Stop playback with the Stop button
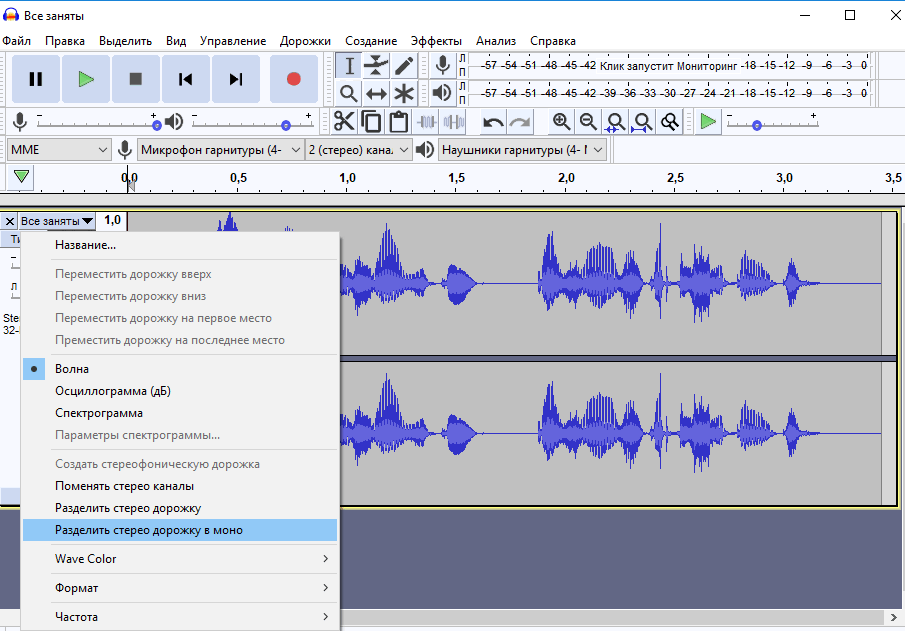The width and height of the screenshot is (905, 631). [x=136, y=79]
